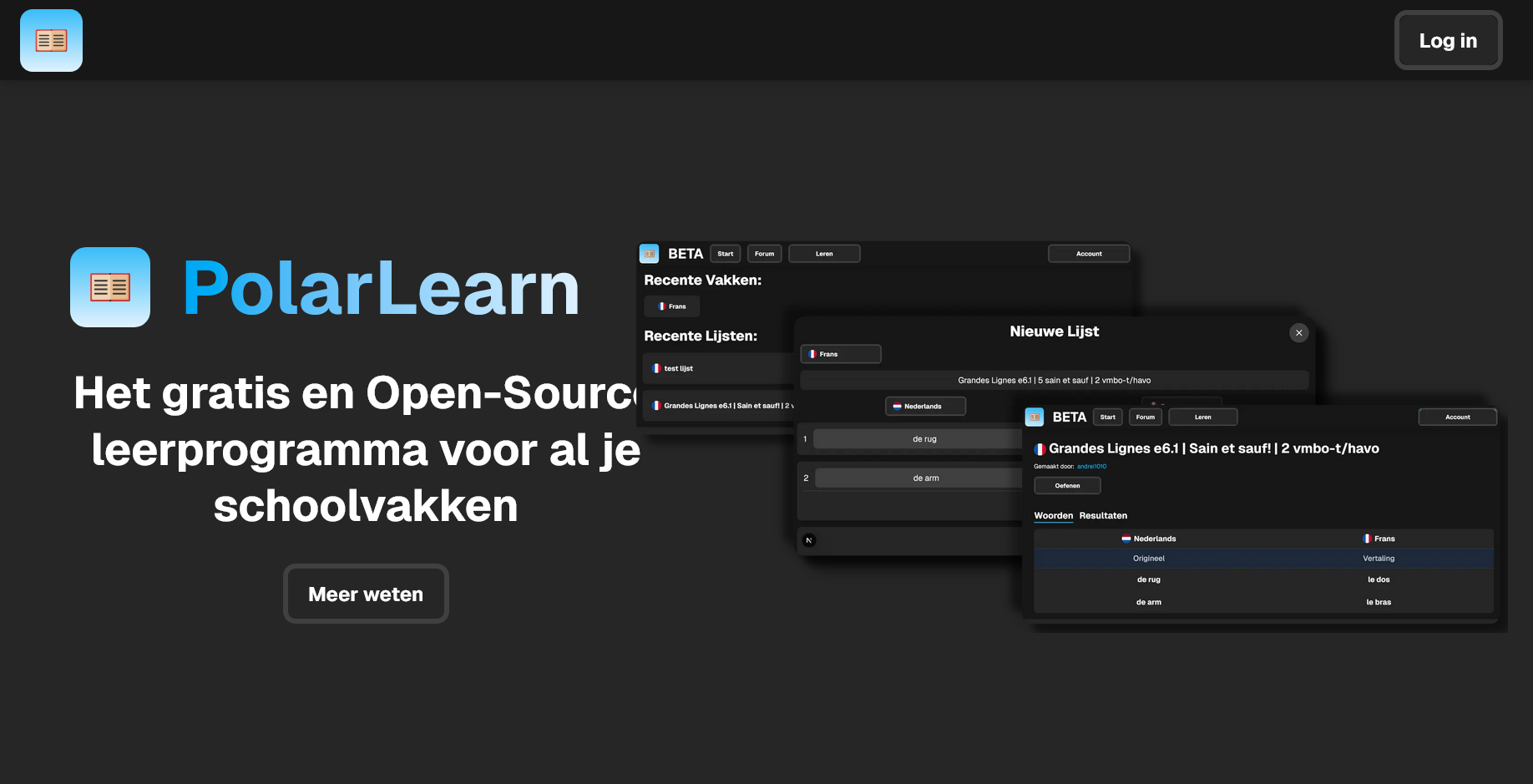
Task: Click the Vertaling table cell
Action: [1379, 559]
